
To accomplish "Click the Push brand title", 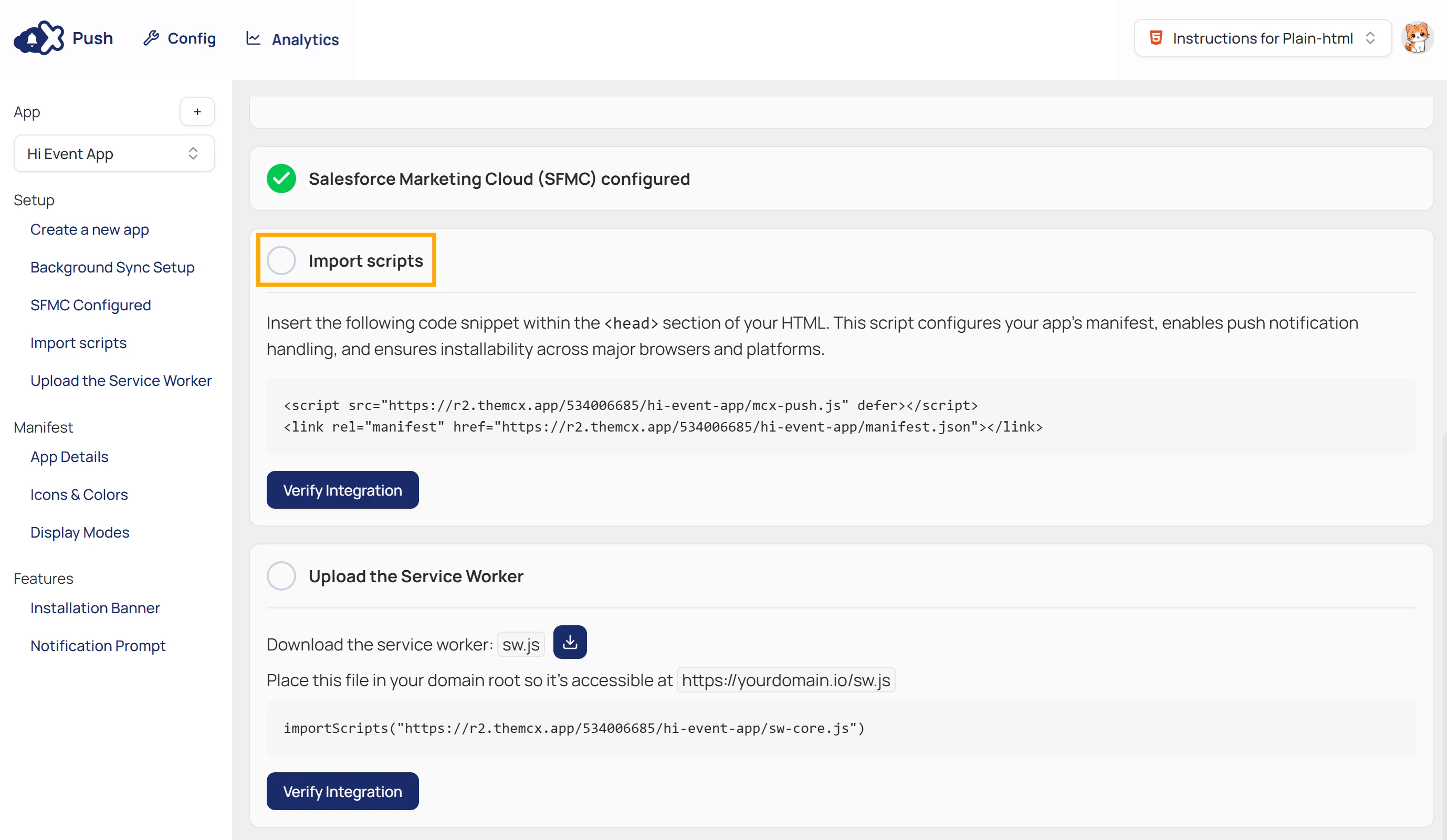I will point(92,38).
